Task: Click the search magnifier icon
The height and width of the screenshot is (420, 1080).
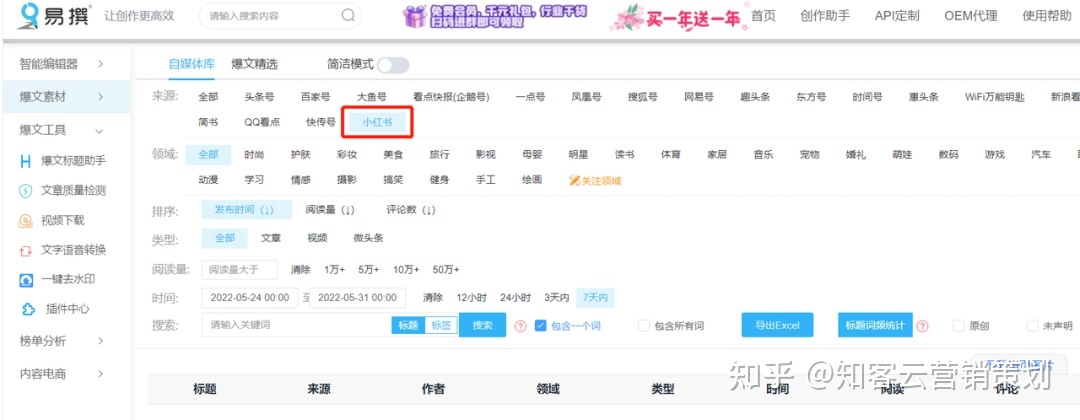Action: coord(348,15)
